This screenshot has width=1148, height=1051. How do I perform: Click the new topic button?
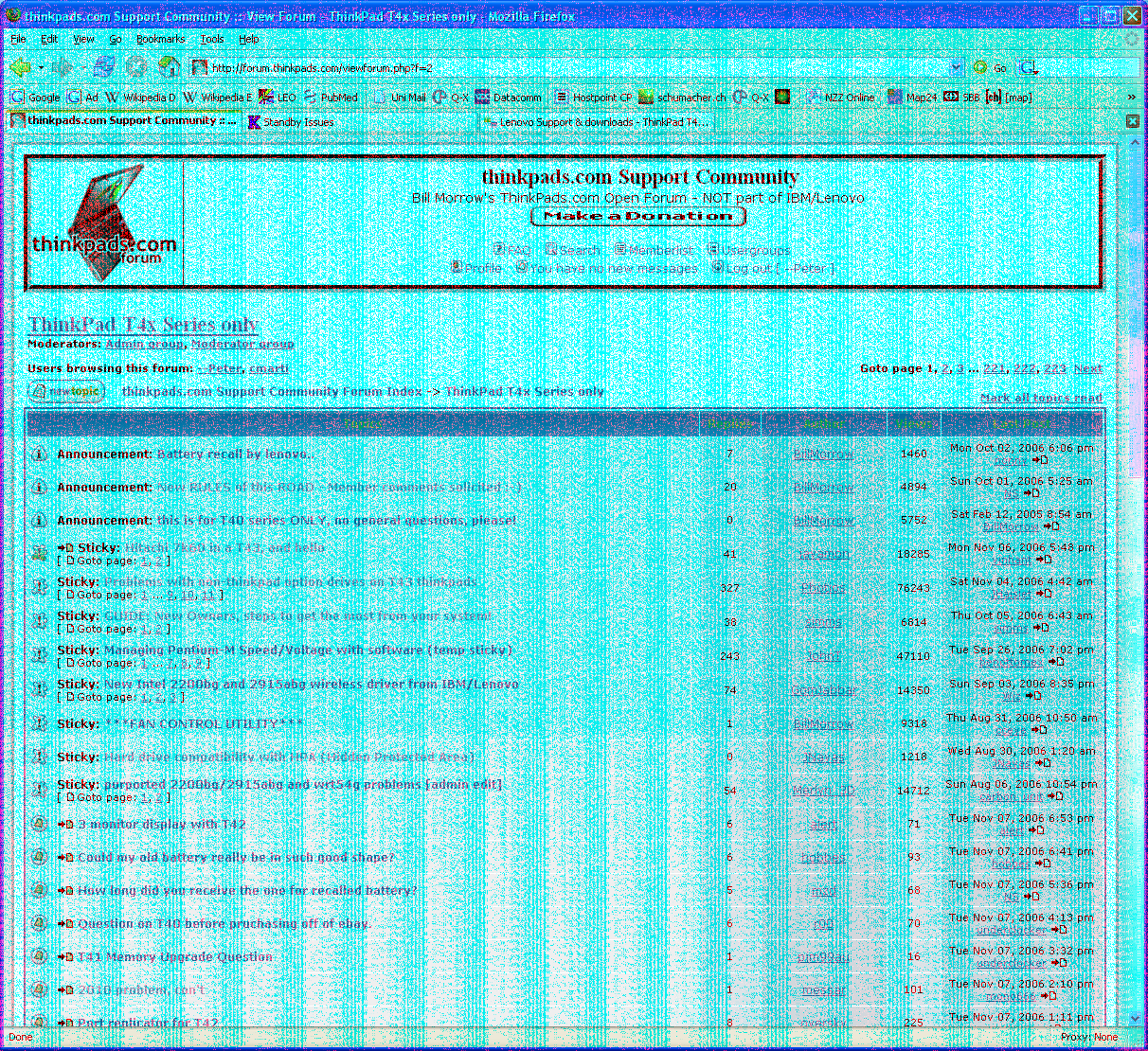65,392
